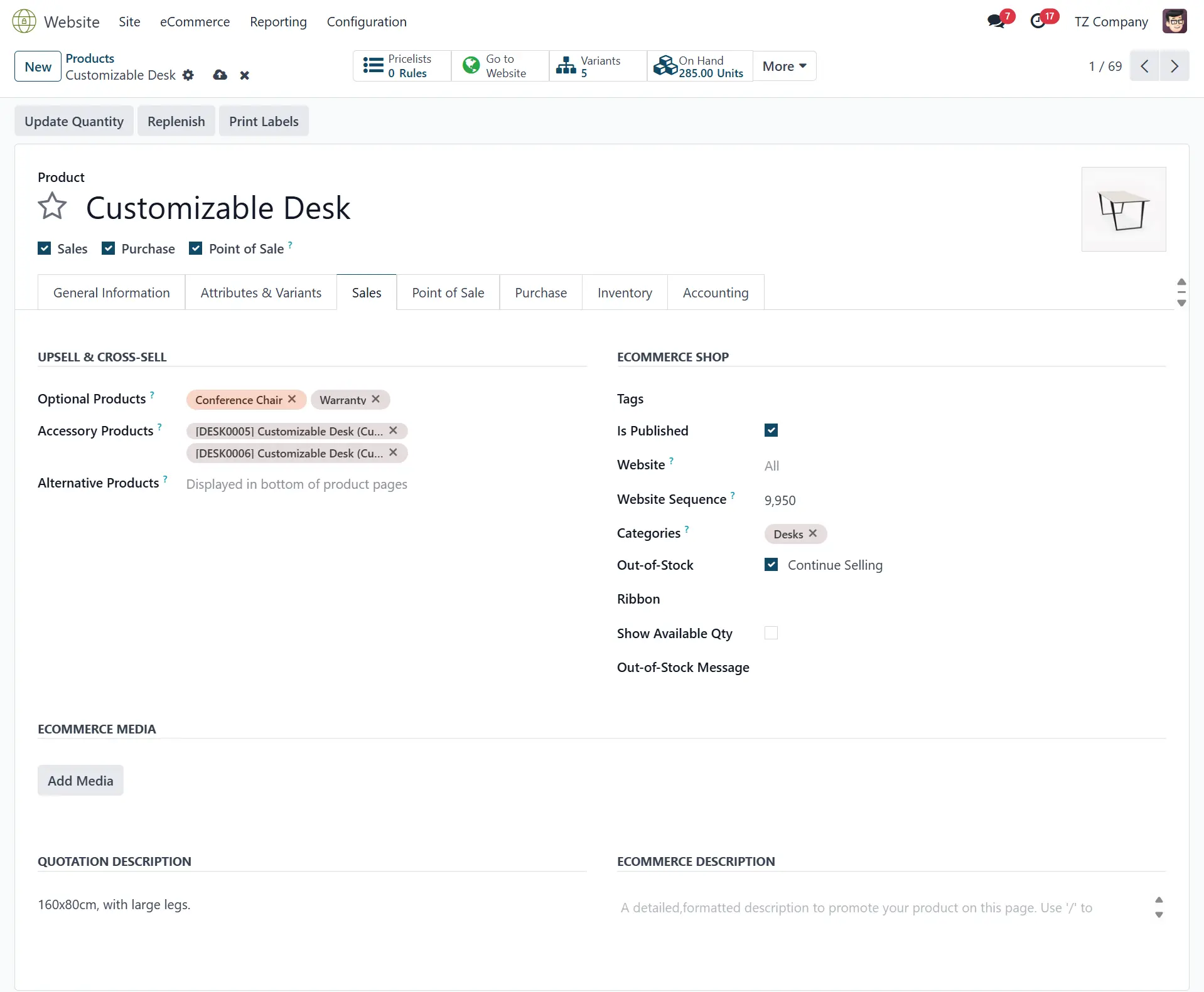This screenshot has width=1204, height=992.
Task: Switch to the Inventory tab
Action: pos(624,292)
